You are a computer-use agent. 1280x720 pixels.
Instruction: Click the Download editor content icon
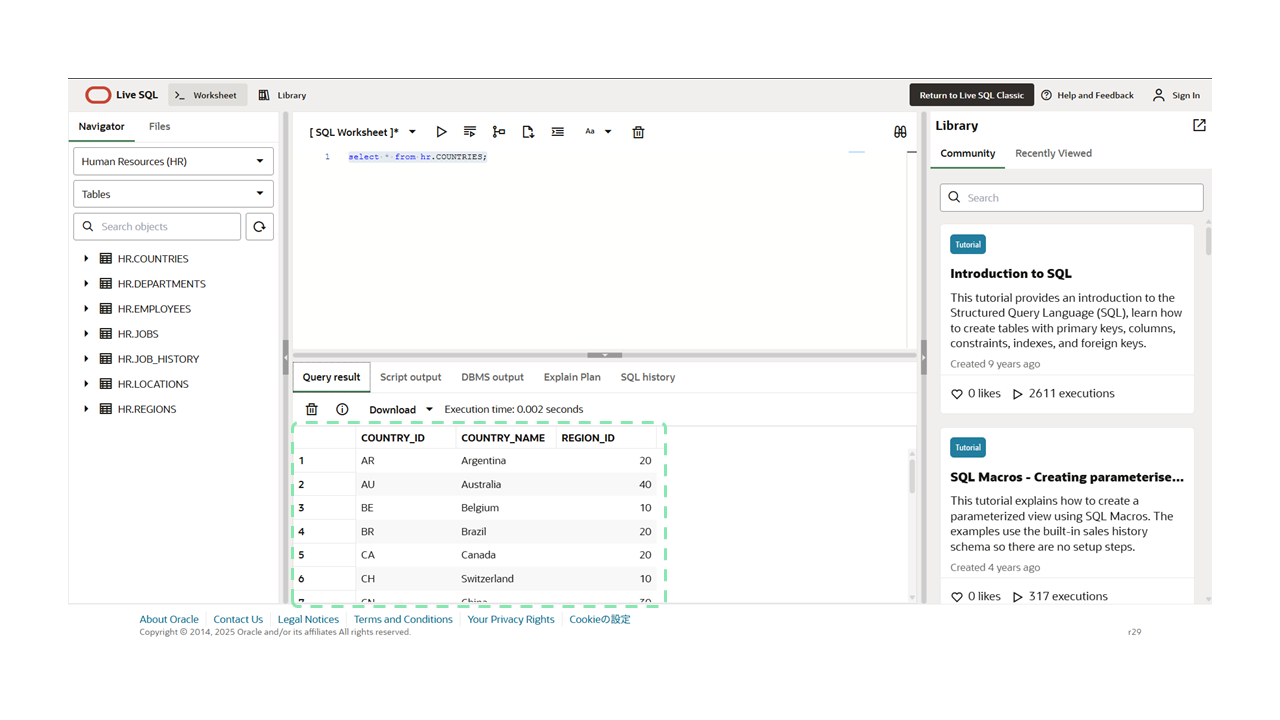tap(528, 132)
